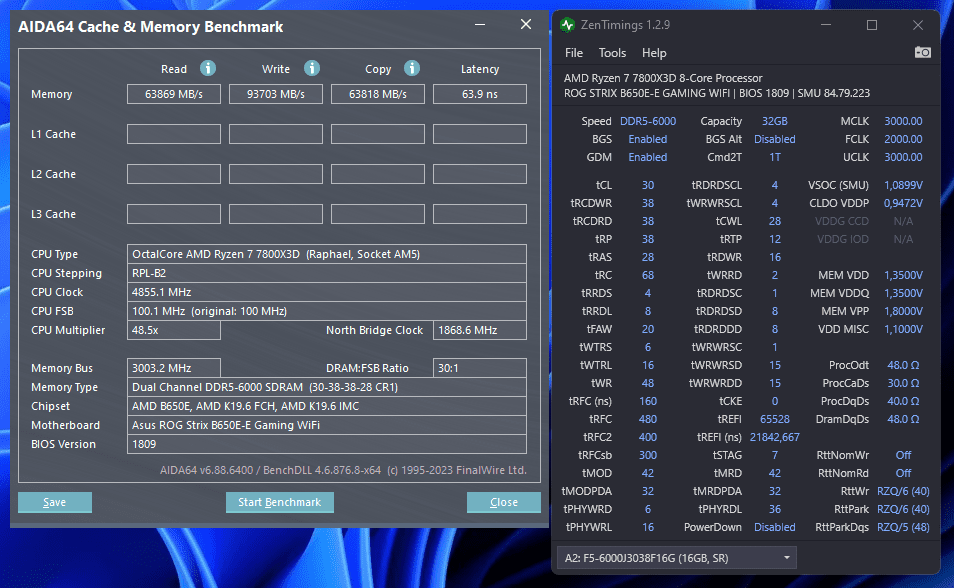Click the CPU FSB 100.1 MHz field
The image size is (954, 588).
click(x=327, y=310)
